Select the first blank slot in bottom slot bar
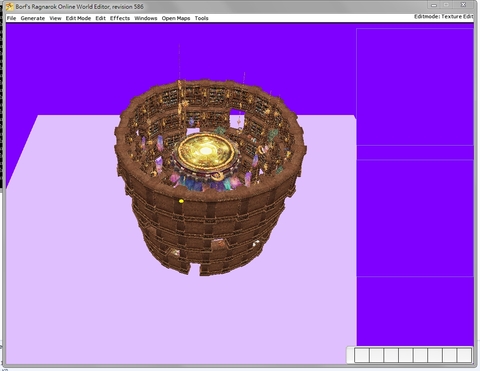 (362, 355)
